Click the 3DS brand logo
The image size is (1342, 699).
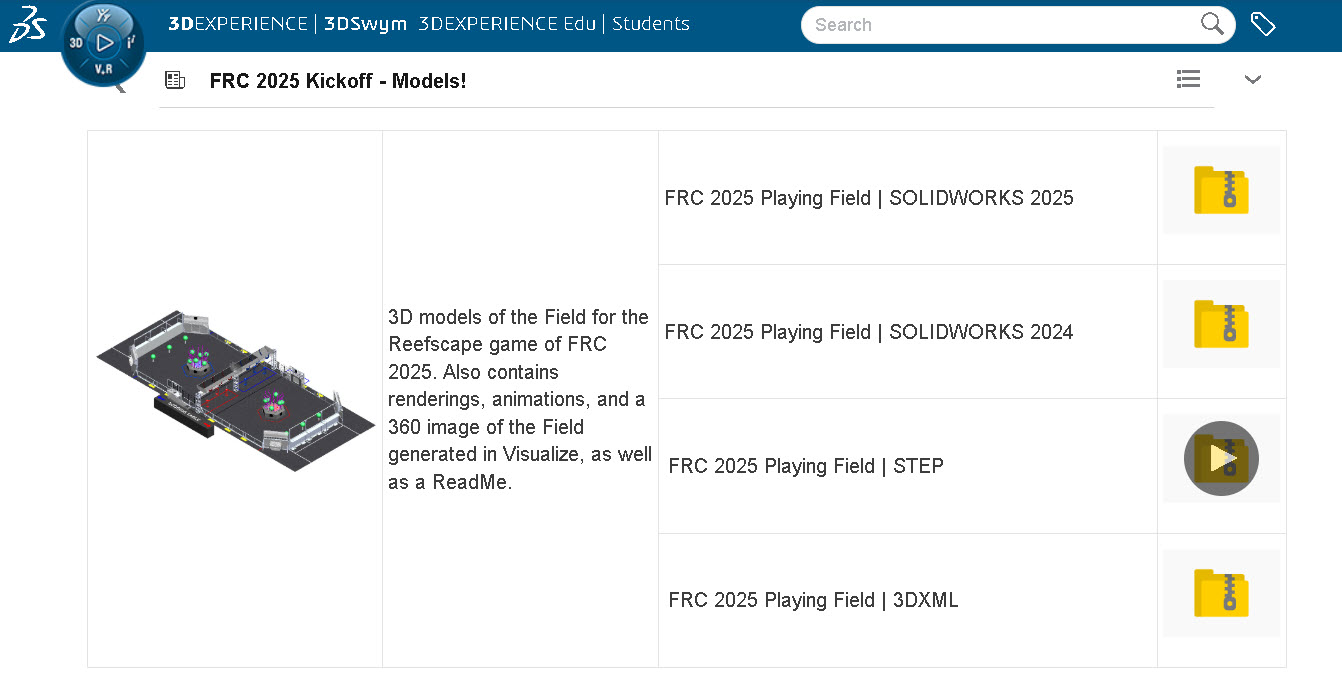[x=27, y=23]
